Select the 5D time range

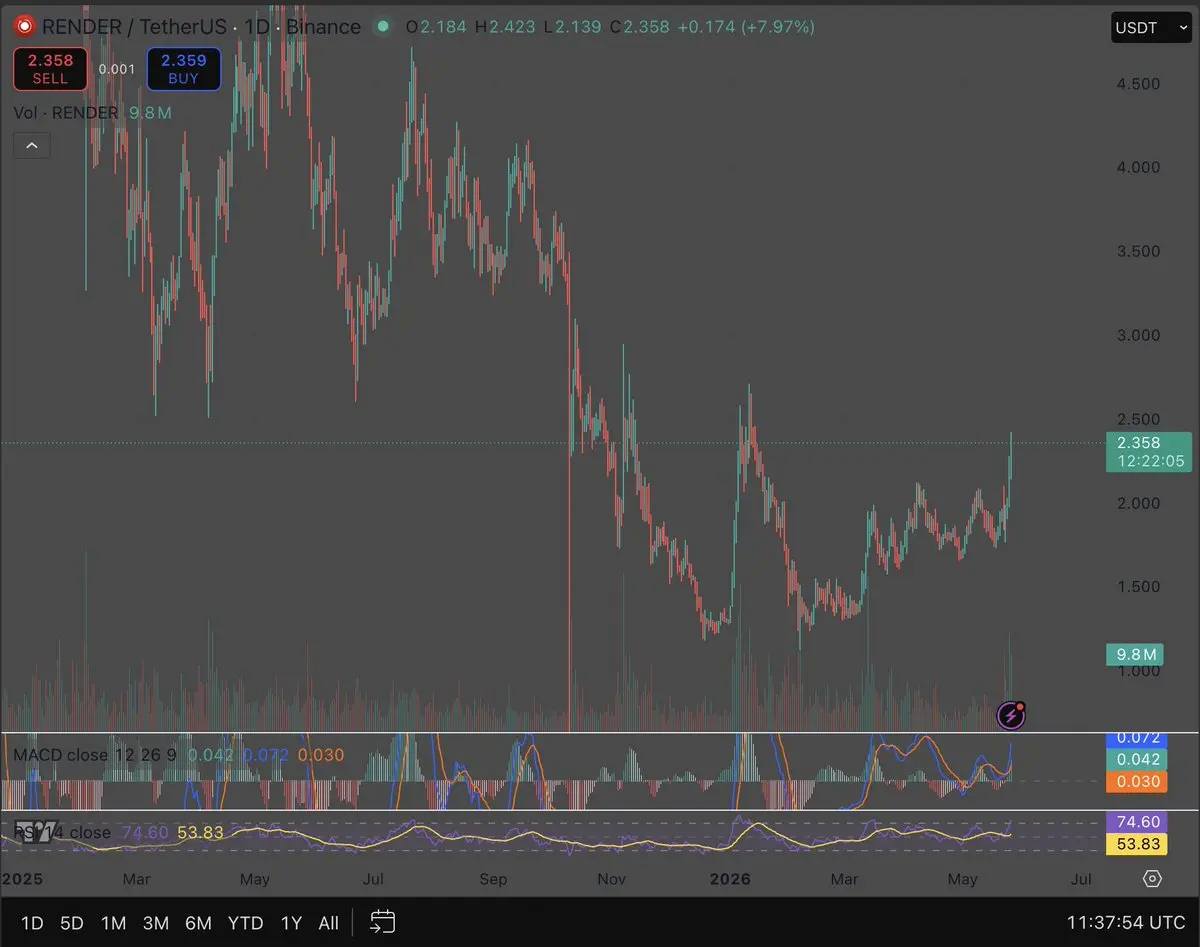tap(72, 923)
